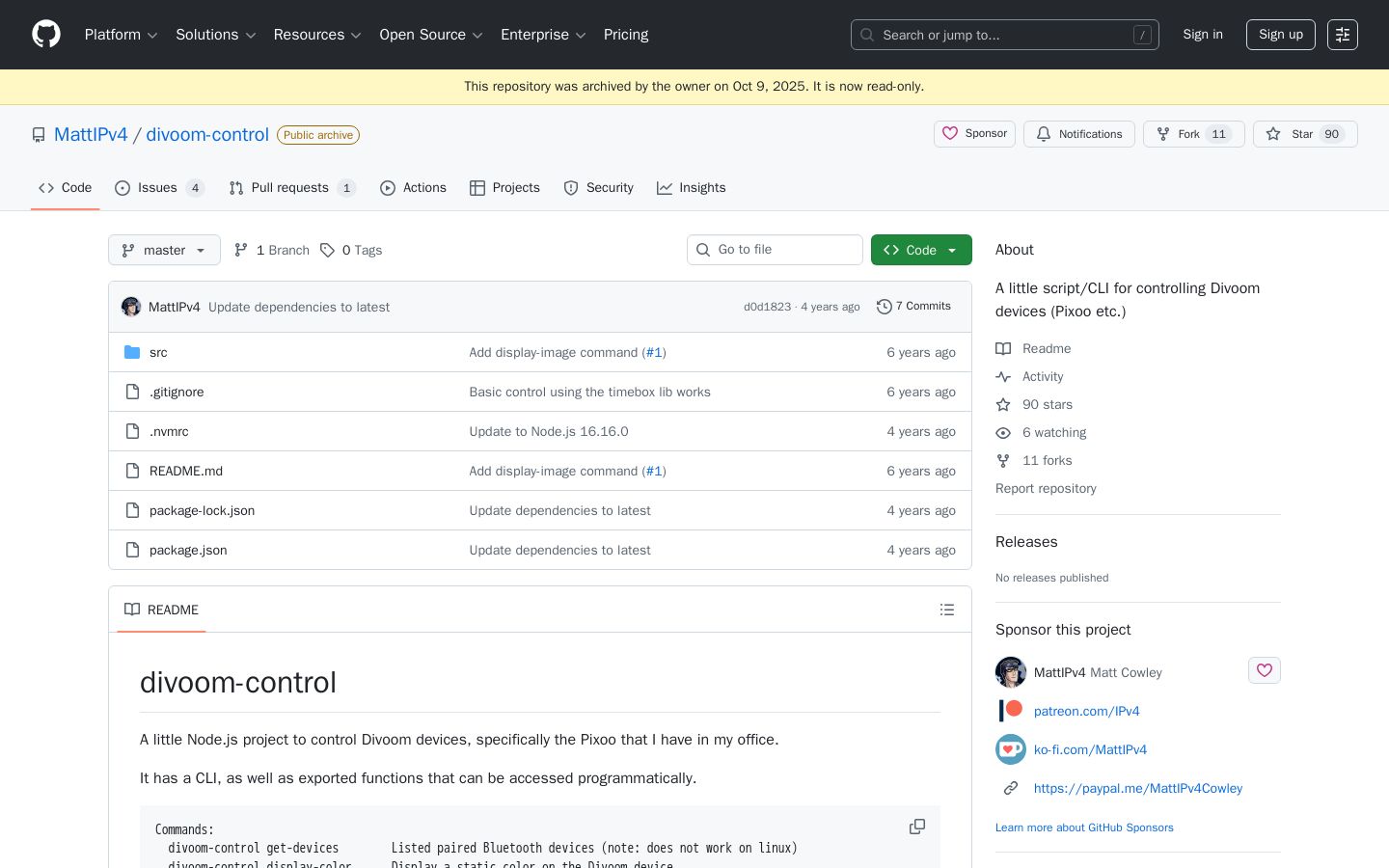Switch to the Insights tab
This screenshot has width=1389, height=868.
click(x=692, y=188)
